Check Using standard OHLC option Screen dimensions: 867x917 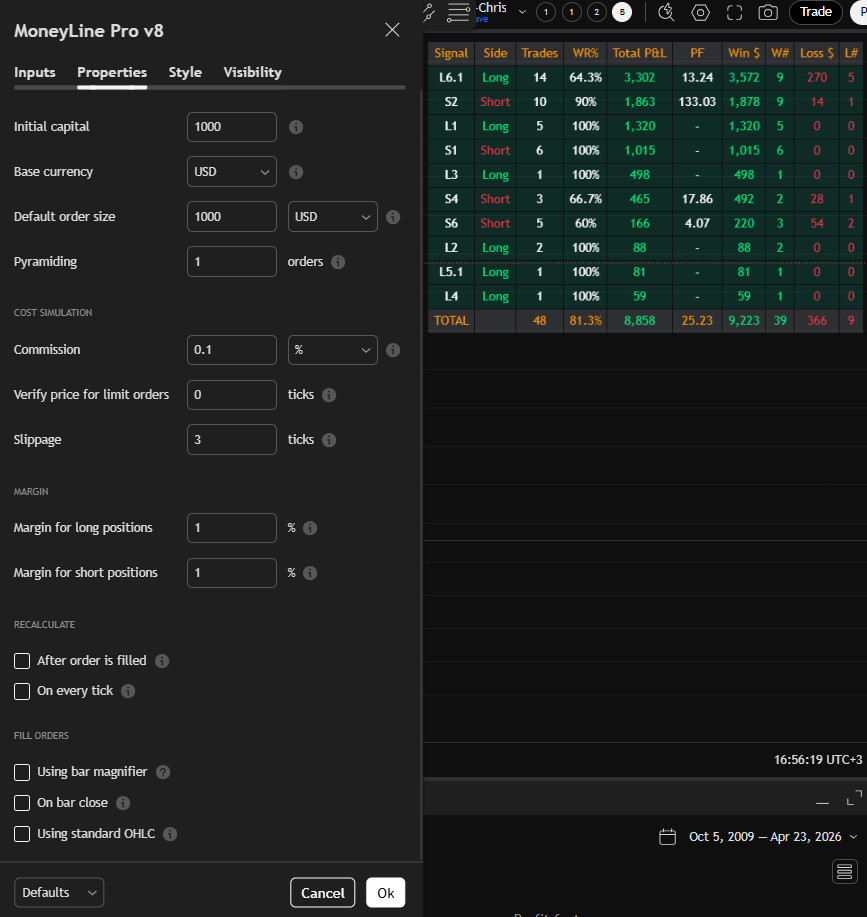(22, 834)
